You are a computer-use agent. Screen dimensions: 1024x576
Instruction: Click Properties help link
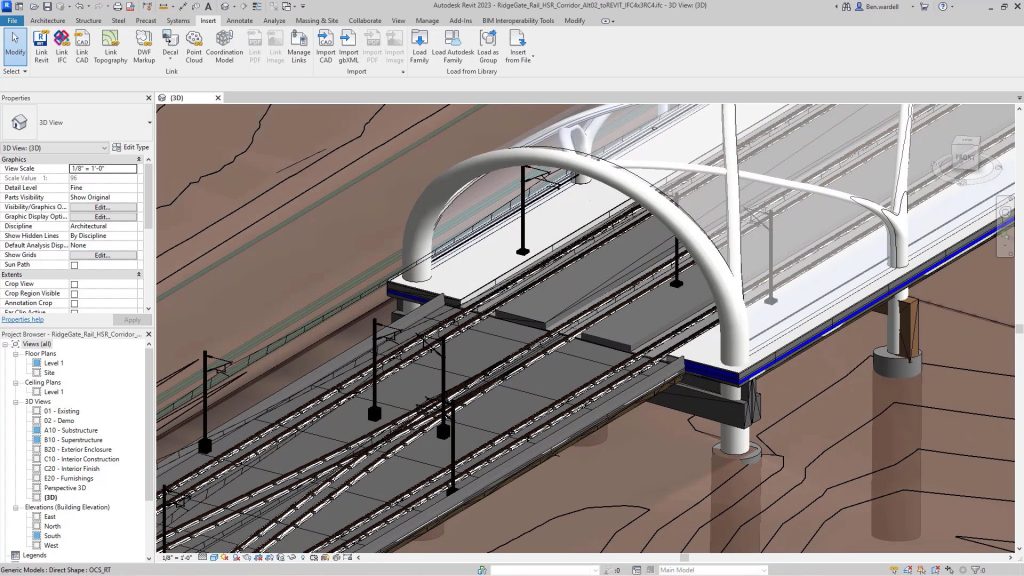click(22, 319)
